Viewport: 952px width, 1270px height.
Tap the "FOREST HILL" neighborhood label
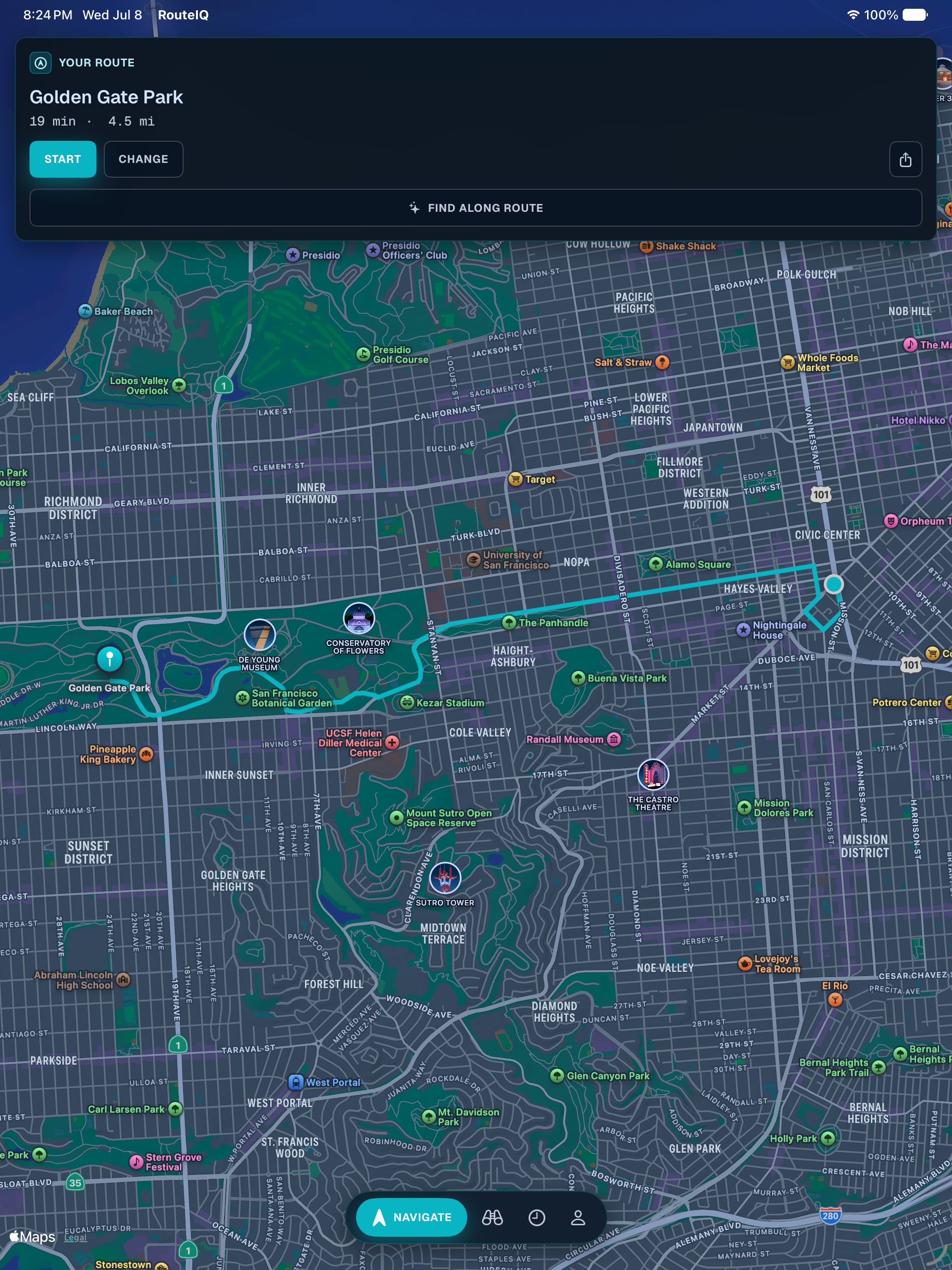click(333, 984)
